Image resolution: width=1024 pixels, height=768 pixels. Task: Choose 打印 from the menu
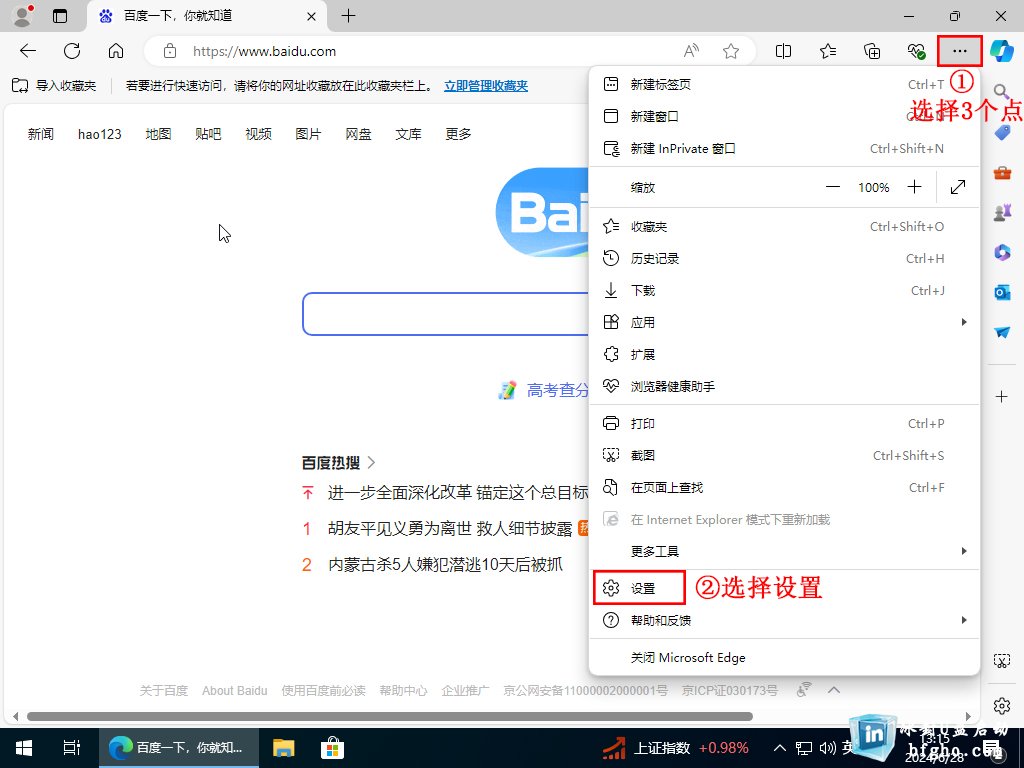pos(784,424)
